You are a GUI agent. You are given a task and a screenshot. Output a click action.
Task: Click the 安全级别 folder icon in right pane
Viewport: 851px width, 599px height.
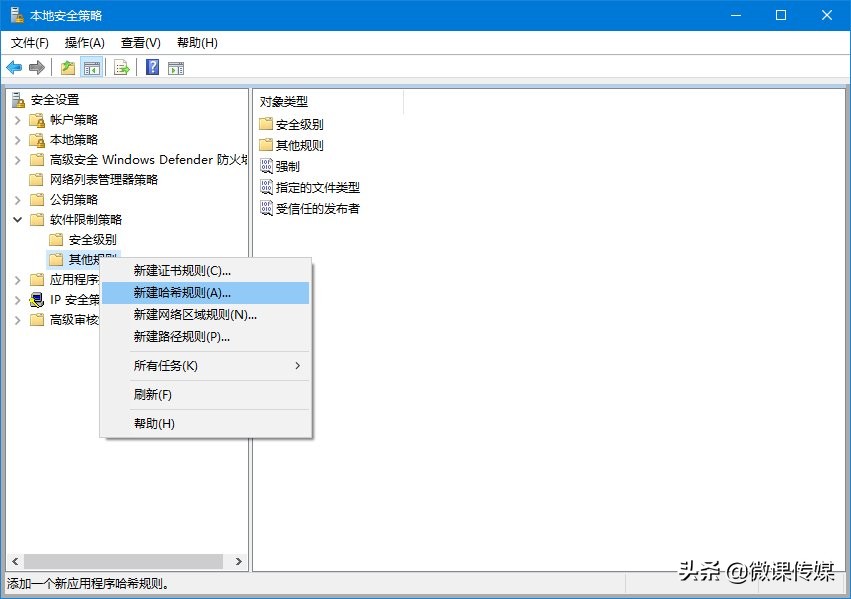(266, 124)
